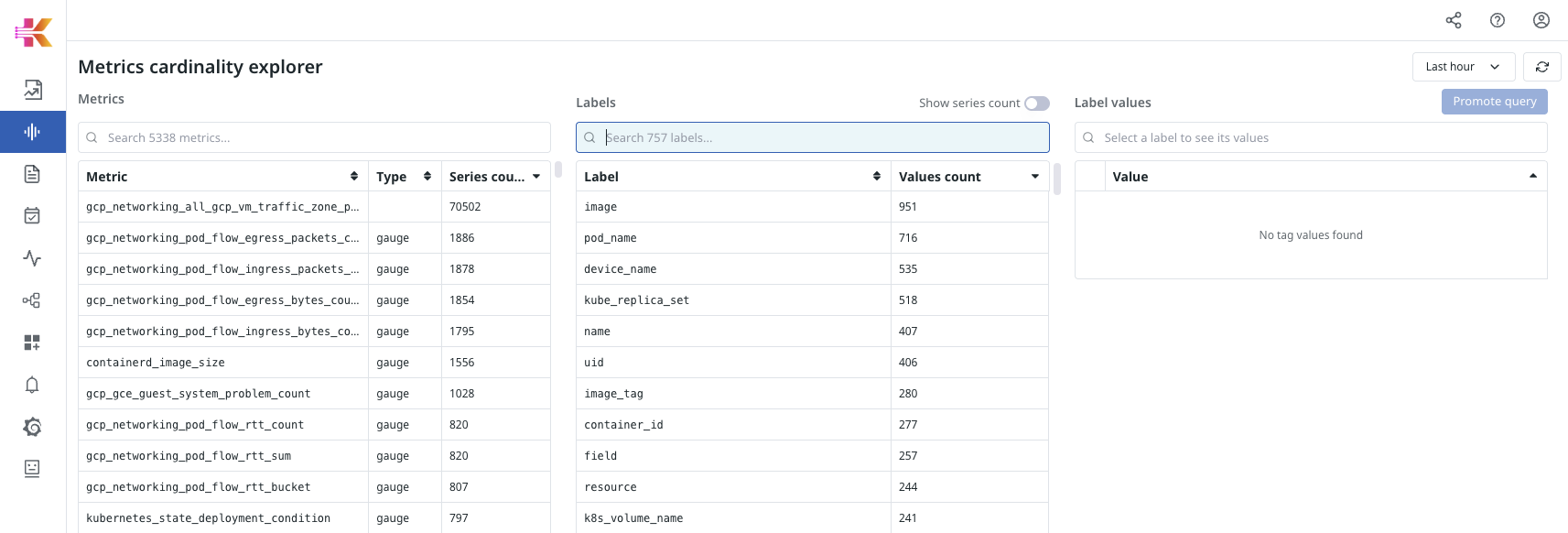Screen dimensions: 1568x533
Task: Open the chart analytics sidebar icon
Action: pyautogui.click(x=33, y=90)
